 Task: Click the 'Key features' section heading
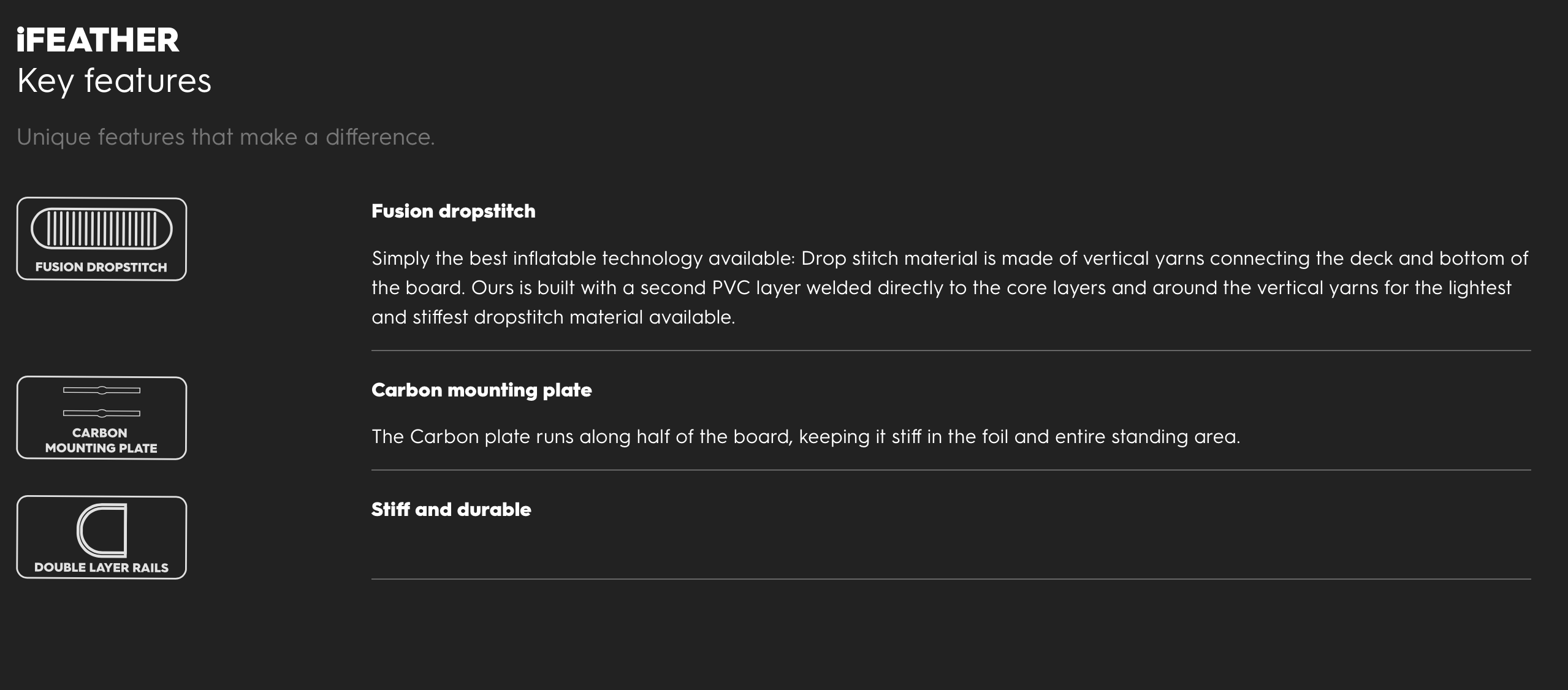point(114,81)
